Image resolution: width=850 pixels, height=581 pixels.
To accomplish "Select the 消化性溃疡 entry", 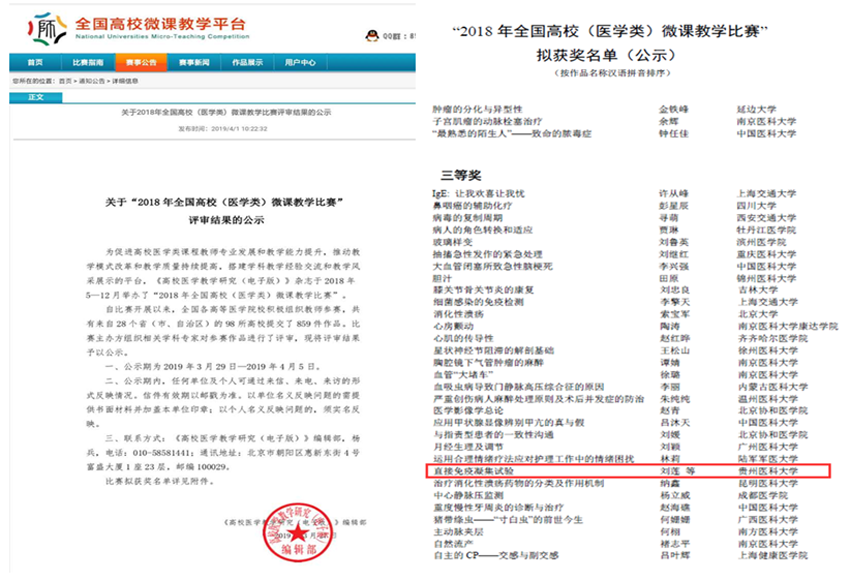I will 458,314.
